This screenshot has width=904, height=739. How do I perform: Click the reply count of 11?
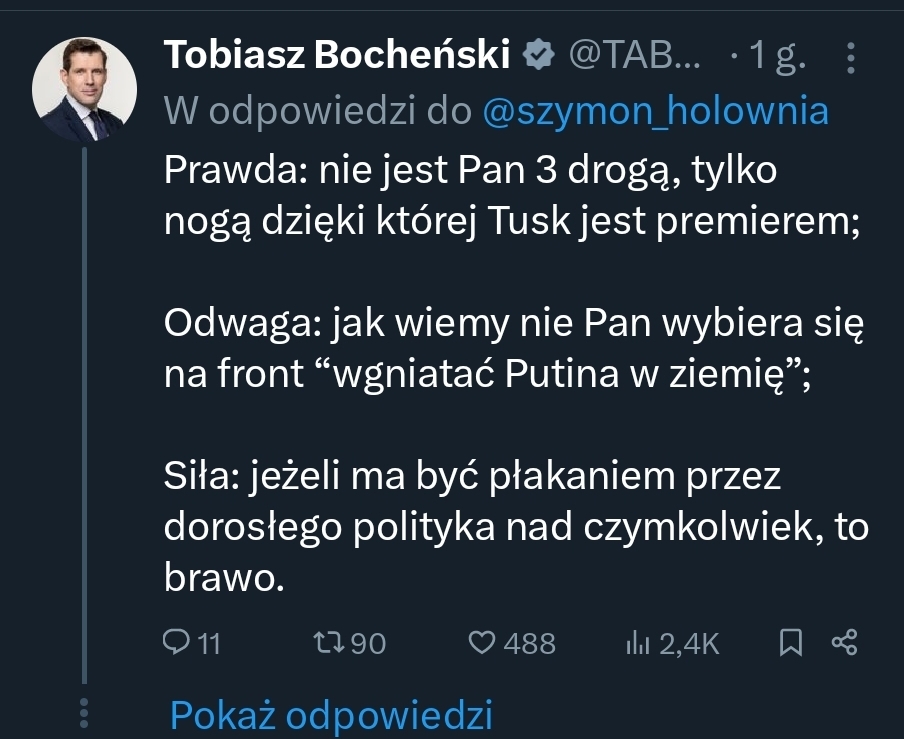click(x=208, y=643)
